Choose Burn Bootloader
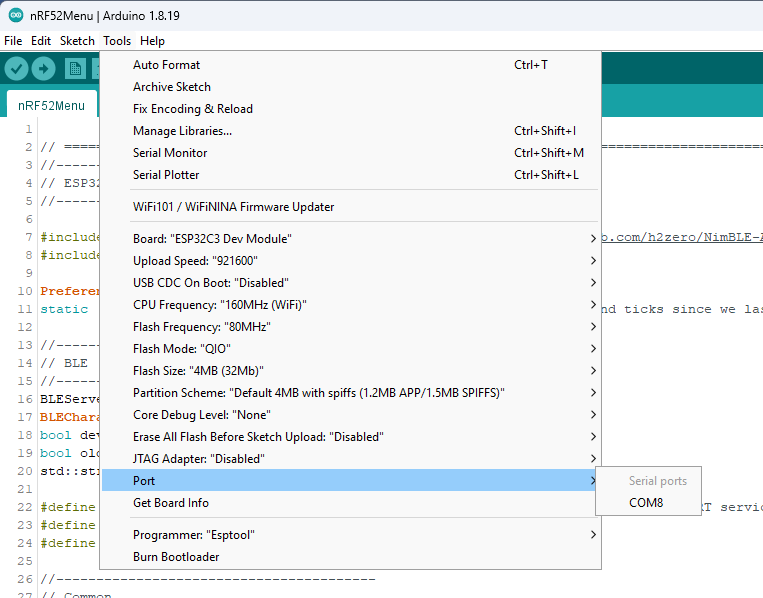The image size is (763, 598). pos(350,557)
